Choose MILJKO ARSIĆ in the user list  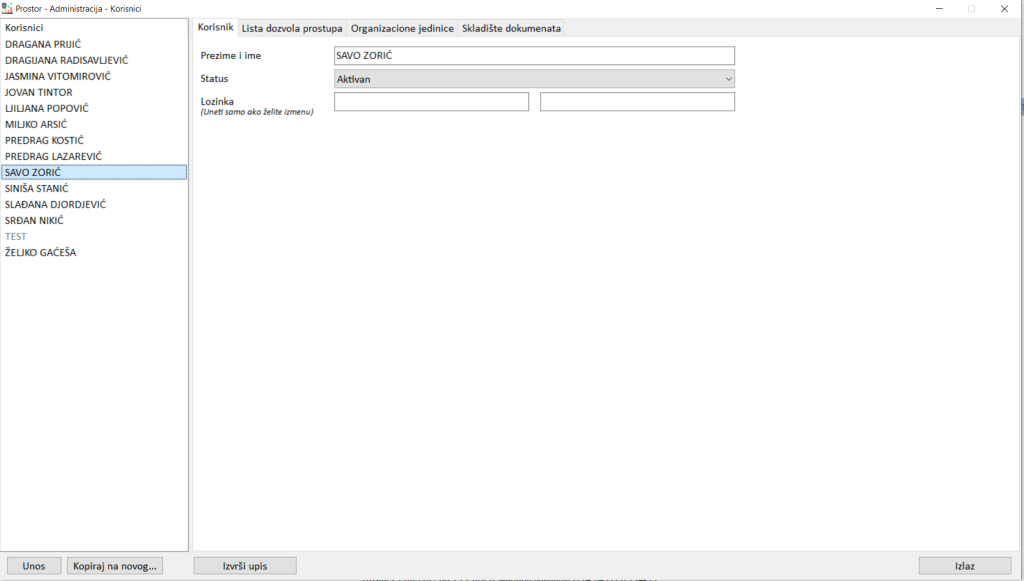[x=36, y=124]
